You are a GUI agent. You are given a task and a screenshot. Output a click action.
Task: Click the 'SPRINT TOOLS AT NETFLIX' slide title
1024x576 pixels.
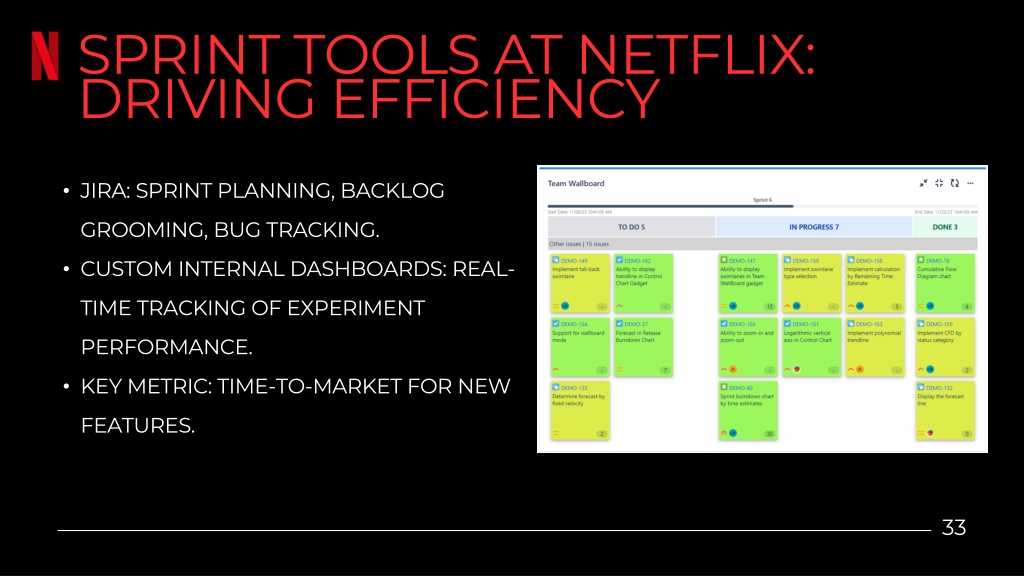point(447,55)
